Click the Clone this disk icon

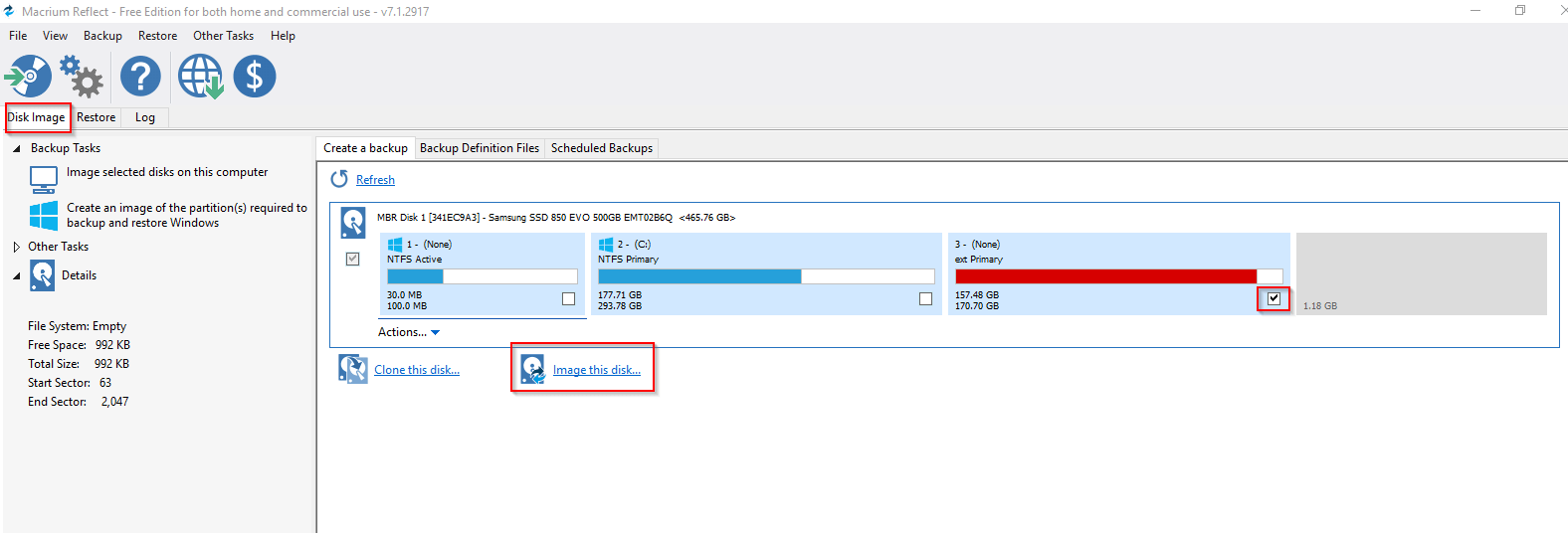coord(353,369)
